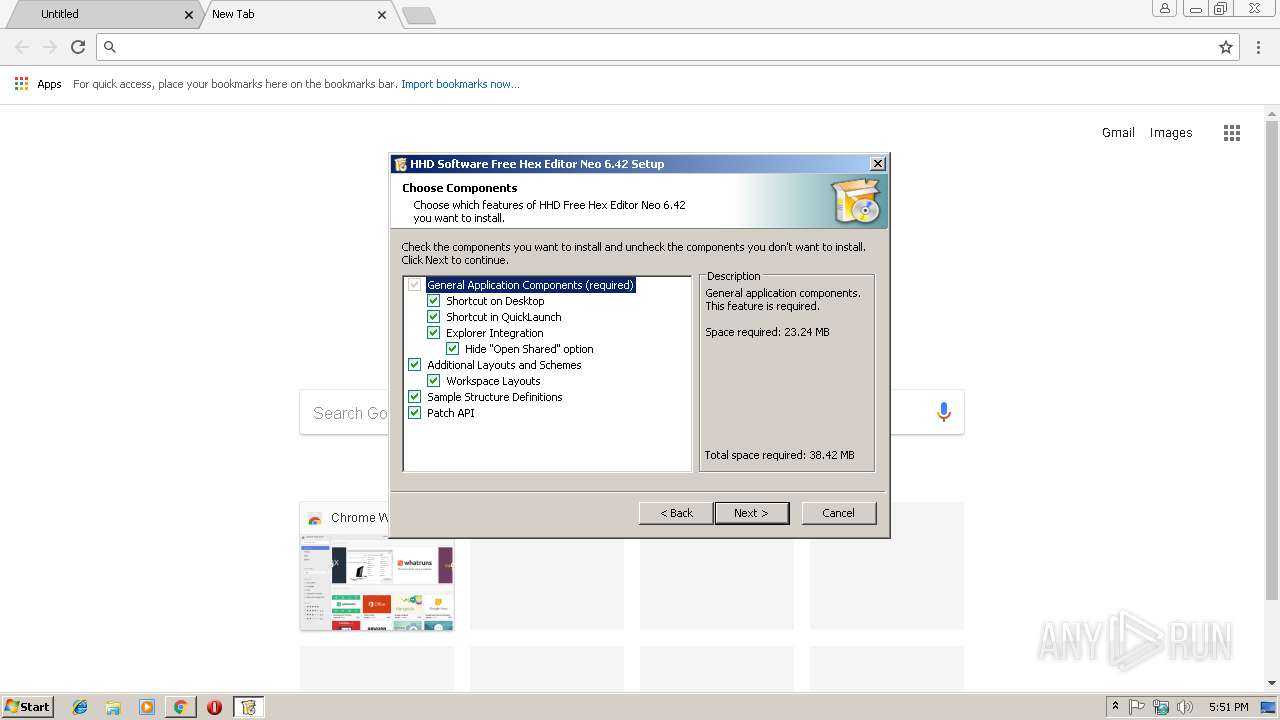Toggle Workspace Layouts checkbox

pyautogui.click(x=433, y=380)
